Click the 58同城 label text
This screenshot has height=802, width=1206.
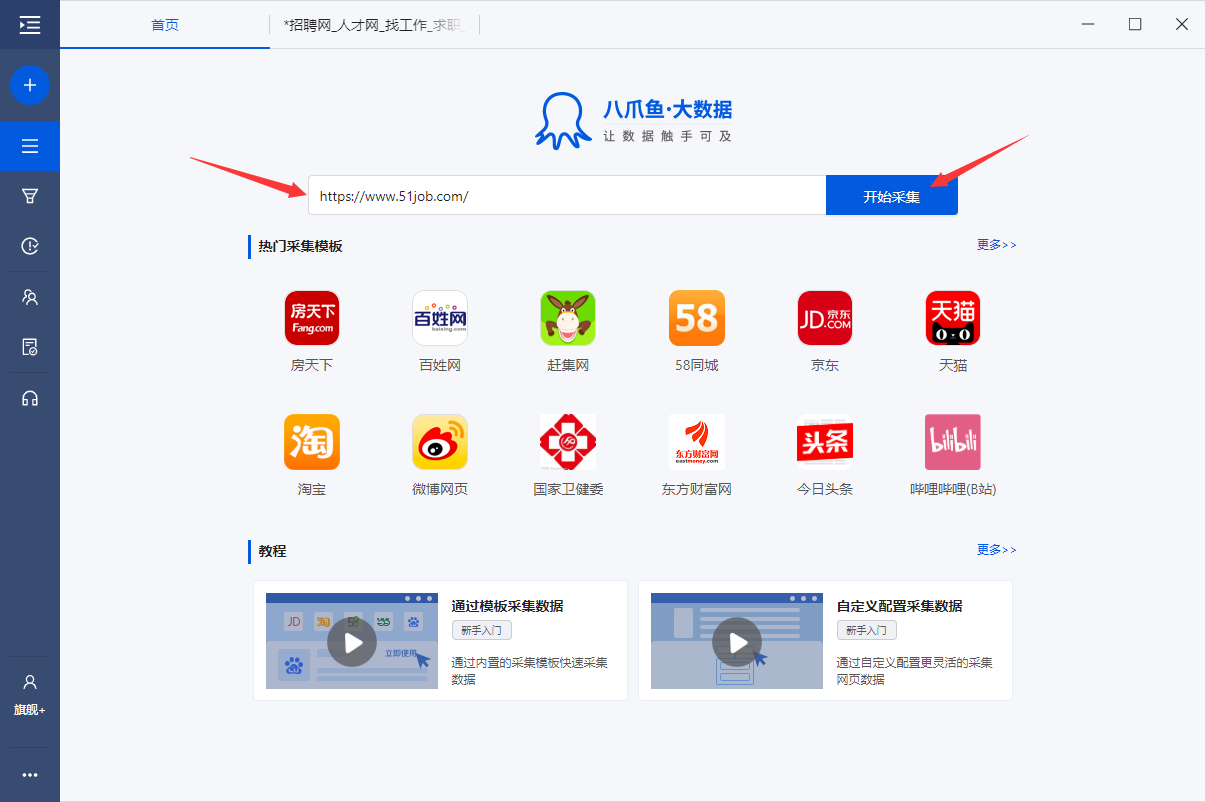pyautogui.click(x=697, y=365)
